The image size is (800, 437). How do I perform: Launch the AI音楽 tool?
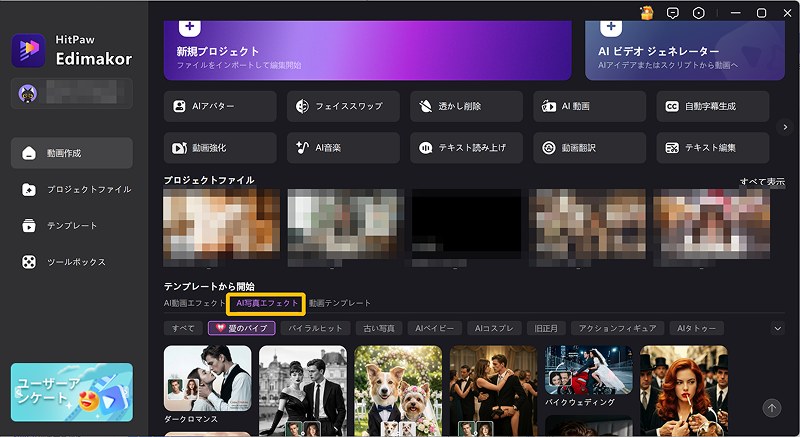pyautogui.click(x=343, y=148)
